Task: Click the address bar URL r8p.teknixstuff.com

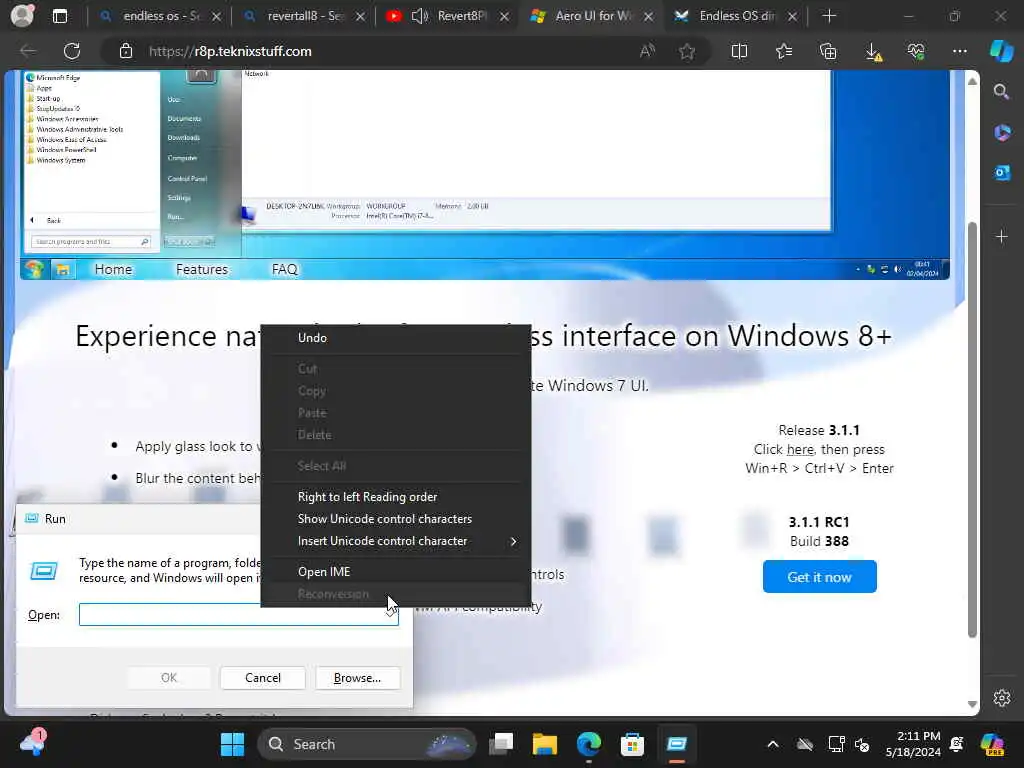Action: [230, 51]
